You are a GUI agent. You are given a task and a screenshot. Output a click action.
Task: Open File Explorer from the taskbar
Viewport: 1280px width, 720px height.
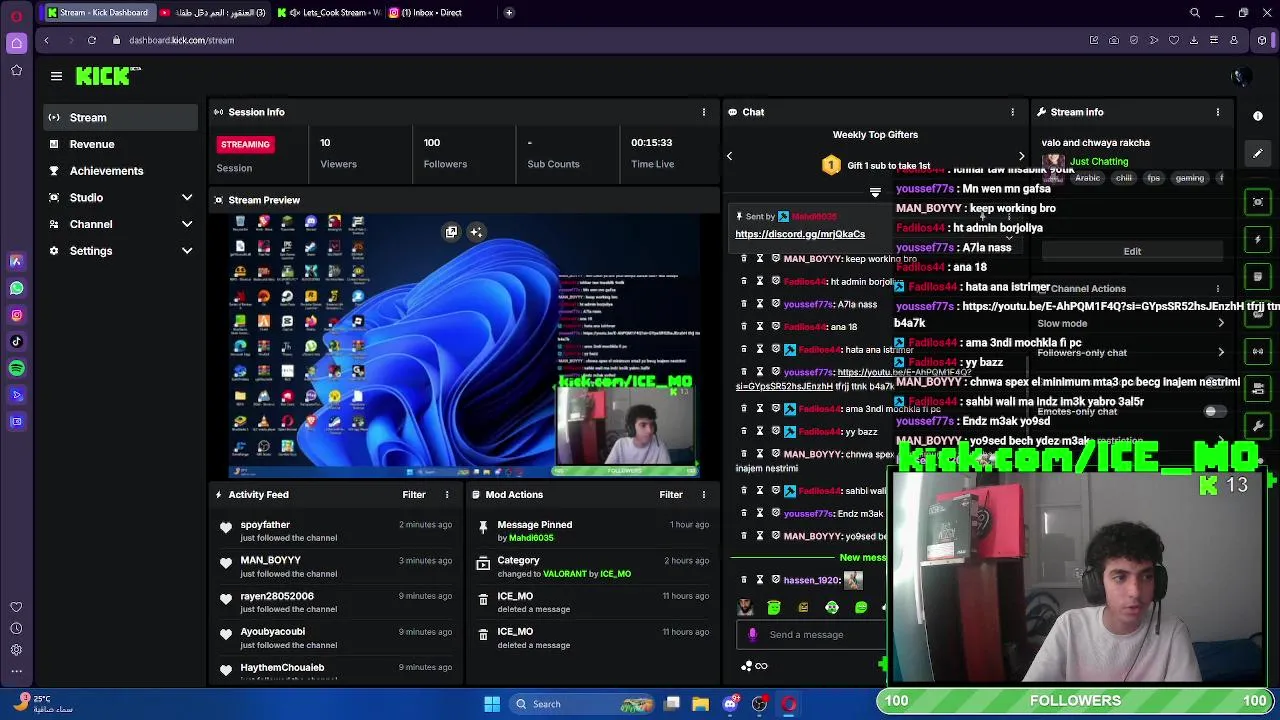pos(701,704)
